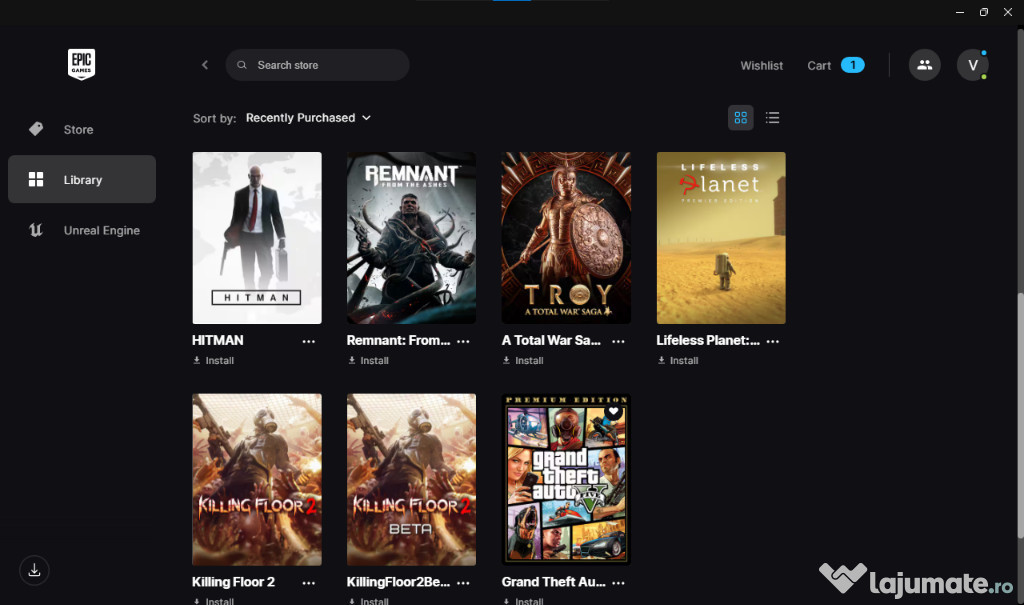Click the Unreal Engine logo icon
1024x605 pixels.
[36, 230]
